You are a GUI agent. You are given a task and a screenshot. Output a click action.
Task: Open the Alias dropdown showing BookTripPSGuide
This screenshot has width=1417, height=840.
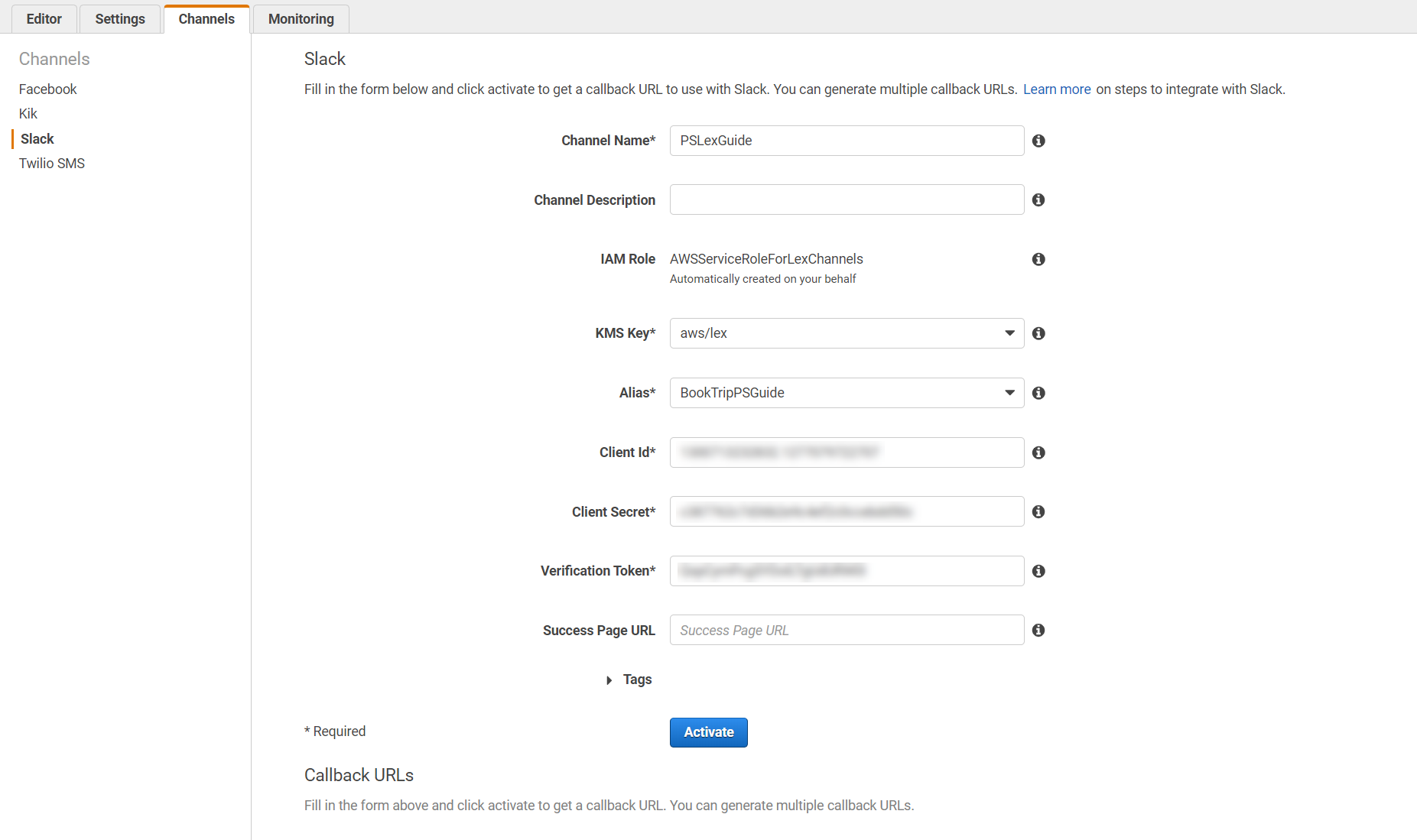[x=847, y=393]
